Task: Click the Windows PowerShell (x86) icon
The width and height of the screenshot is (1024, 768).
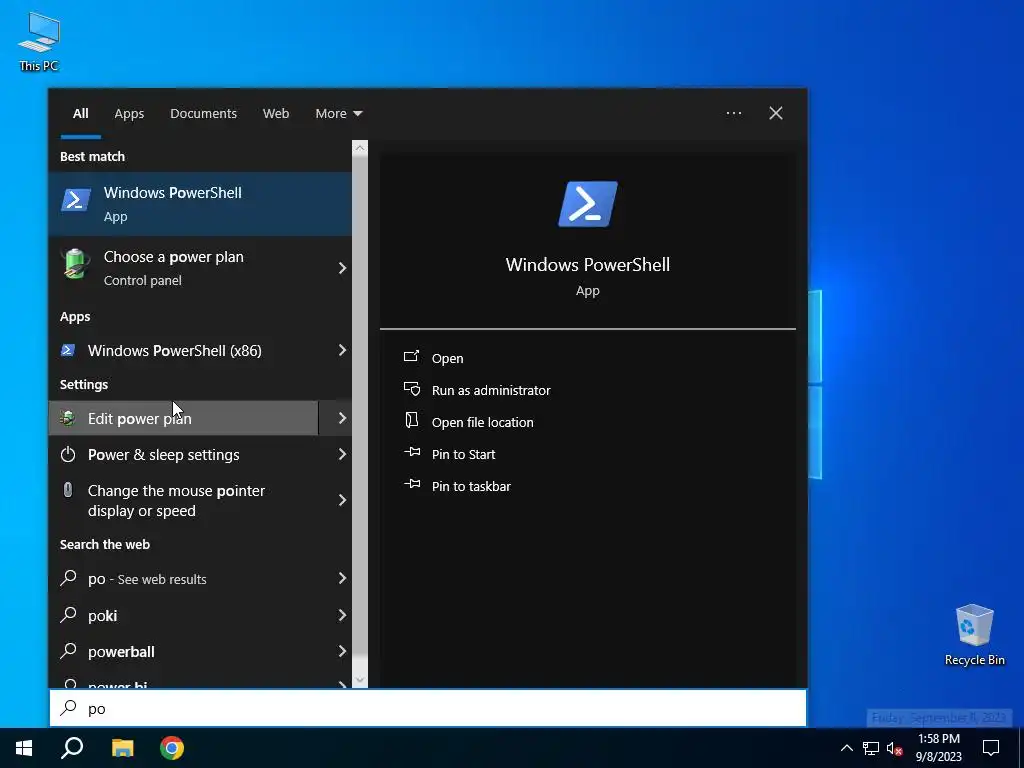Action: pyautogui.click(x=68, y=351)
